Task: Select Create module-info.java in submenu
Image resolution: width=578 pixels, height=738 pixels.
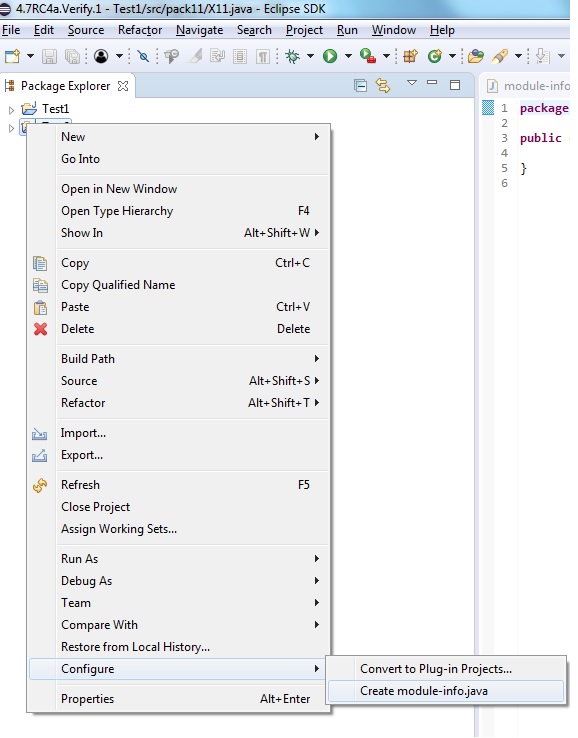Action: (x=446, y=691)
